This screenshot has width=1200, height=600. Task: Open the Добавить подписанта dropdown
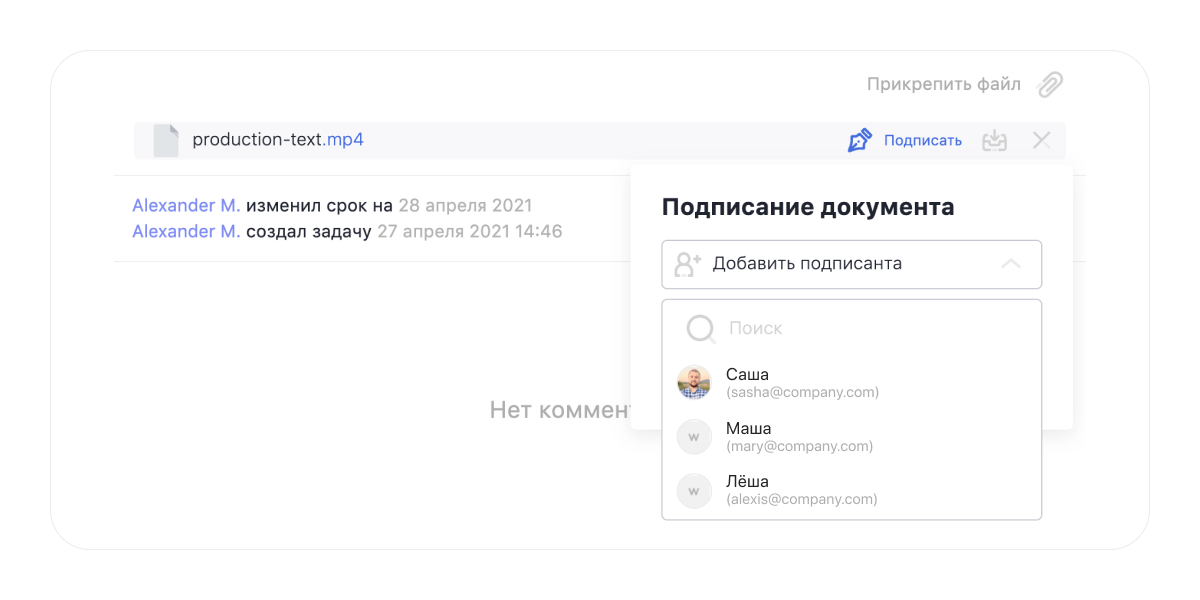807,264
